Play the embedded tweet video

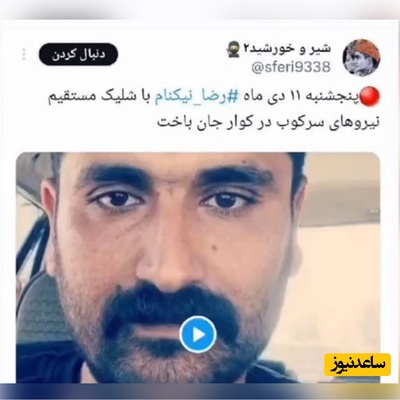pyautogui.click(x=198, y=334)
